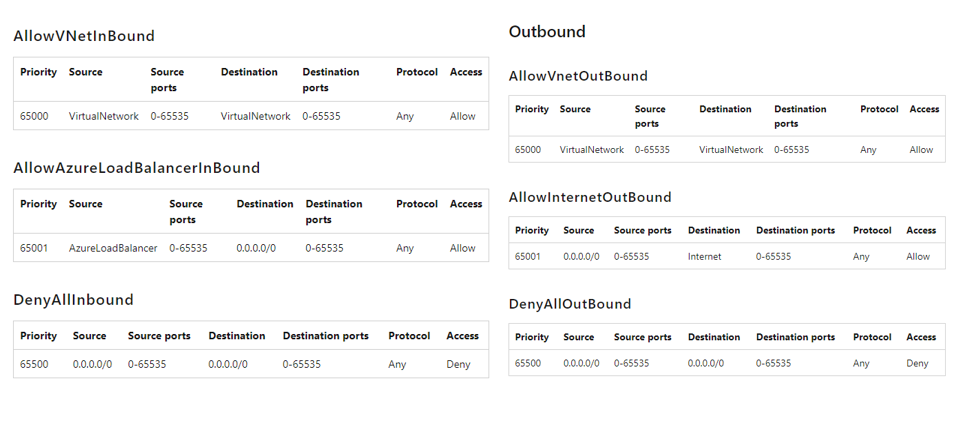Click the AllowVNetInBound heading
This screenshot has width=967, height=422.
click(x=84, y=36)
